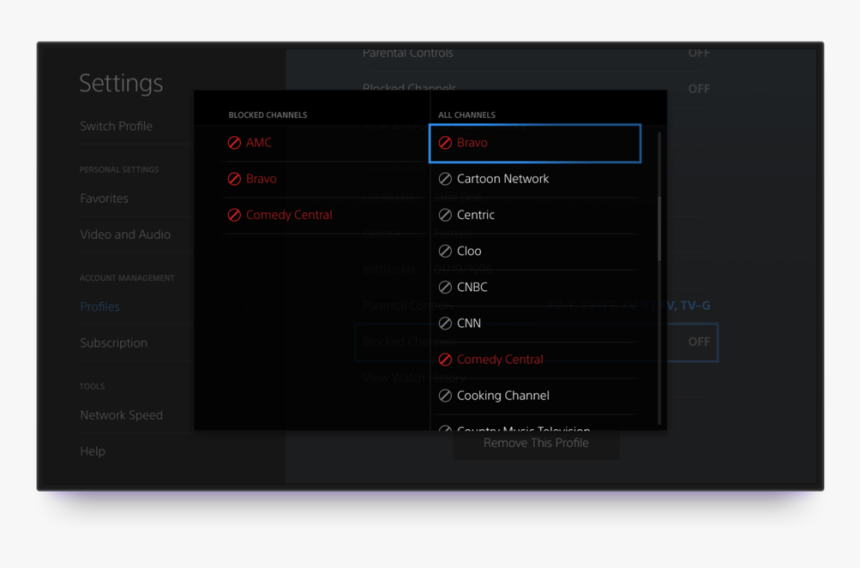Screen dimensions: 860x568
Task: Click the block icon beside AMC
Action: point(234,143)
